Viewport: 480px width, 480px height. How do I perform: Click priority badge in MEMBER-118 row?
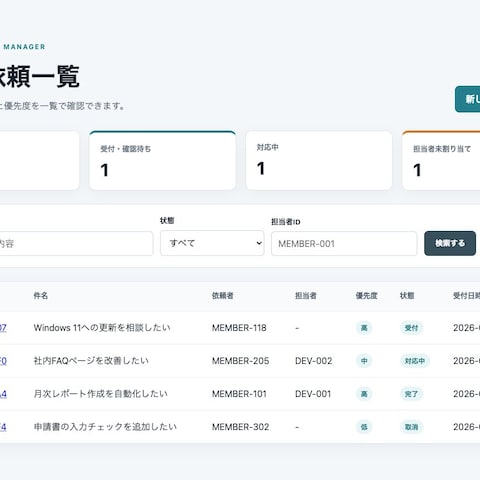click(x=364, y=328)
